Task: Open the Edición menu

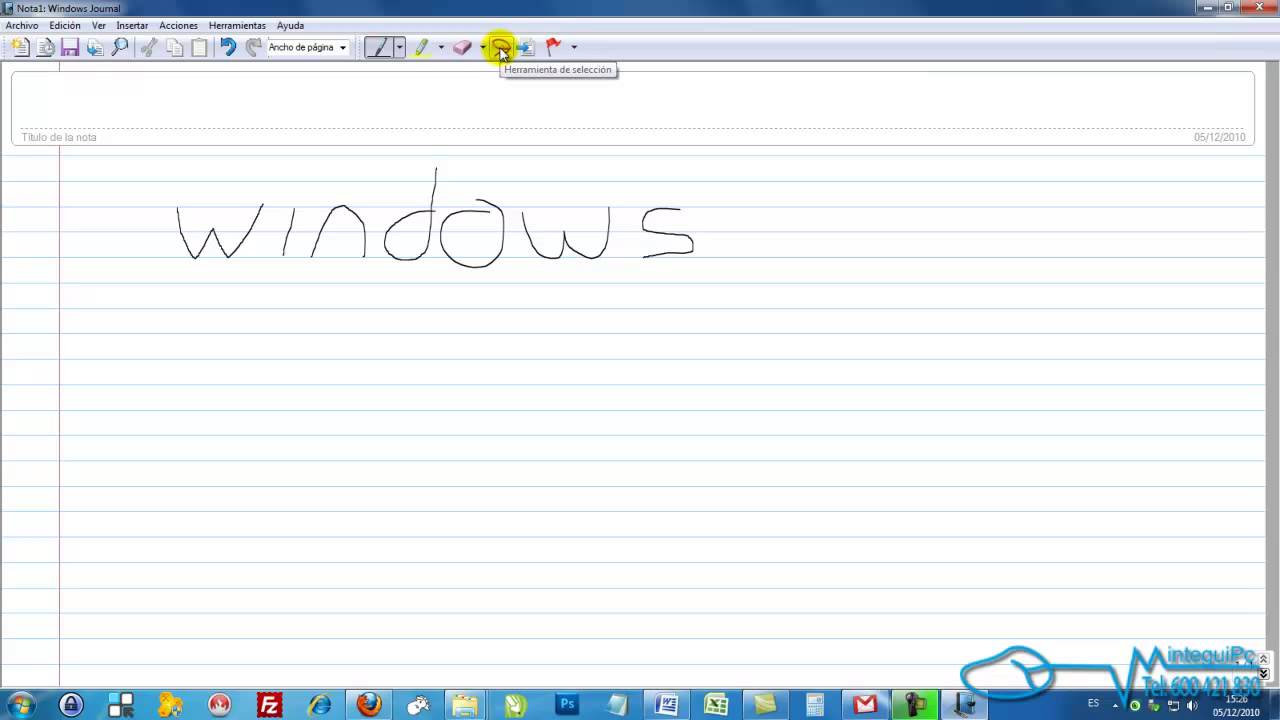Action: [x=65, y=25]
